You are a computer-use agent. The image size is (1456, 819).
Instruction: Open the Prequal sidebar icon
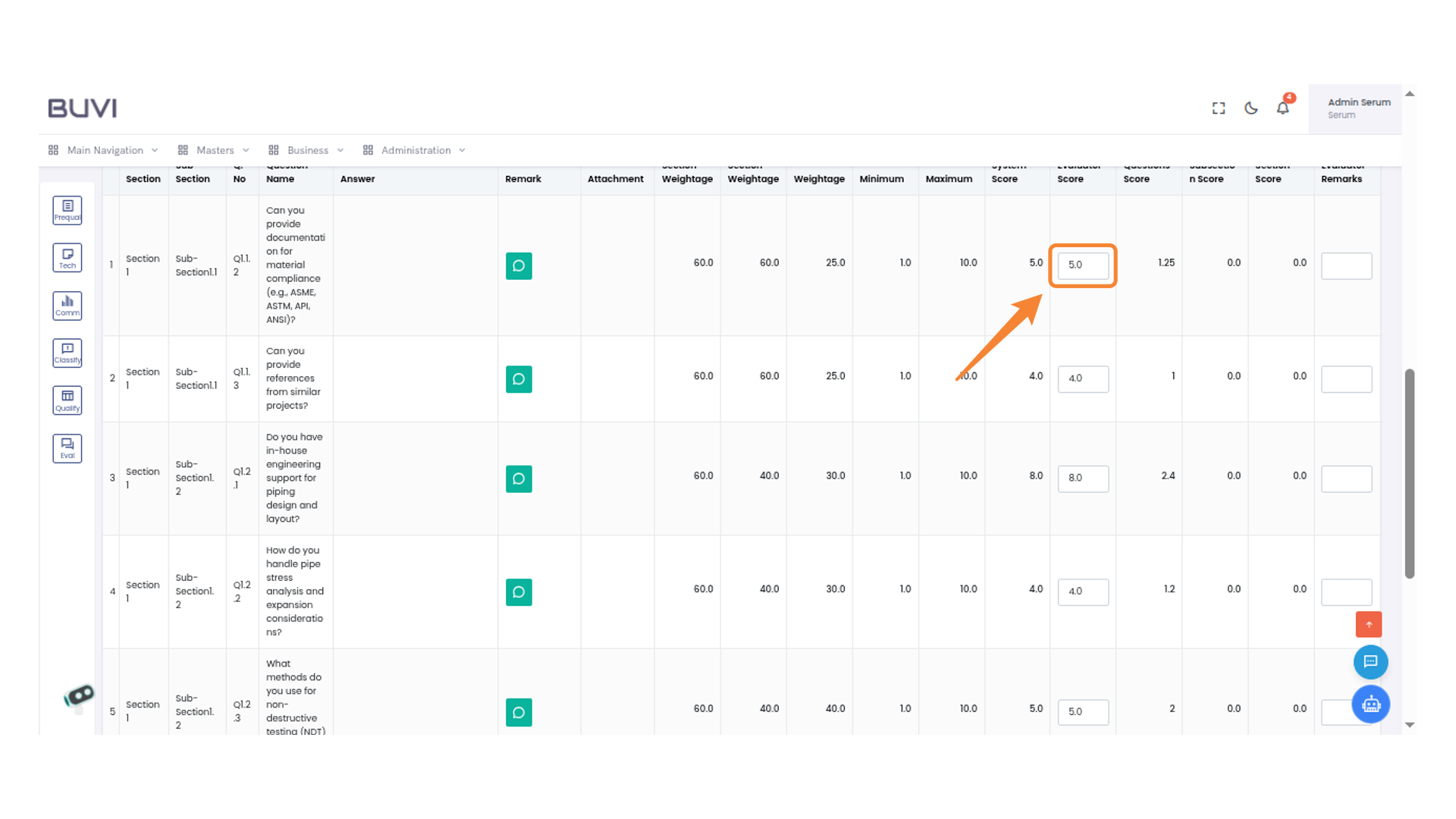tap(67, 210)
